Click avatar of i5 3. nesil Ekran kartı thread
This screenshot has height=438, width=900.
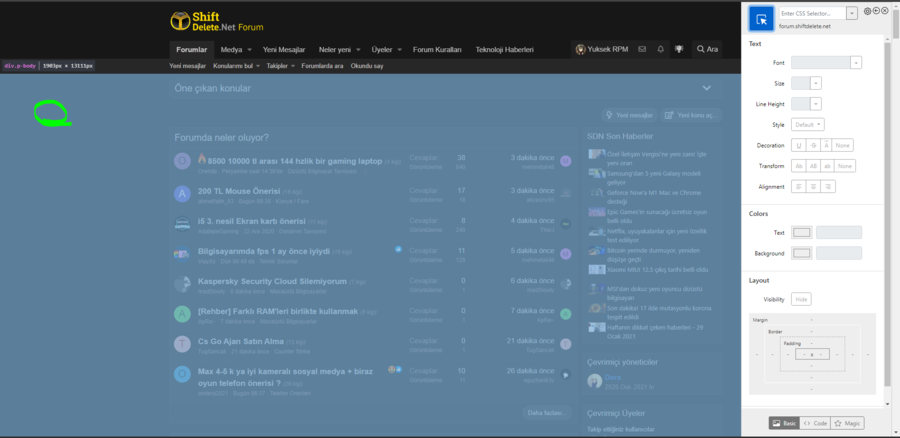tap(182, 224)
